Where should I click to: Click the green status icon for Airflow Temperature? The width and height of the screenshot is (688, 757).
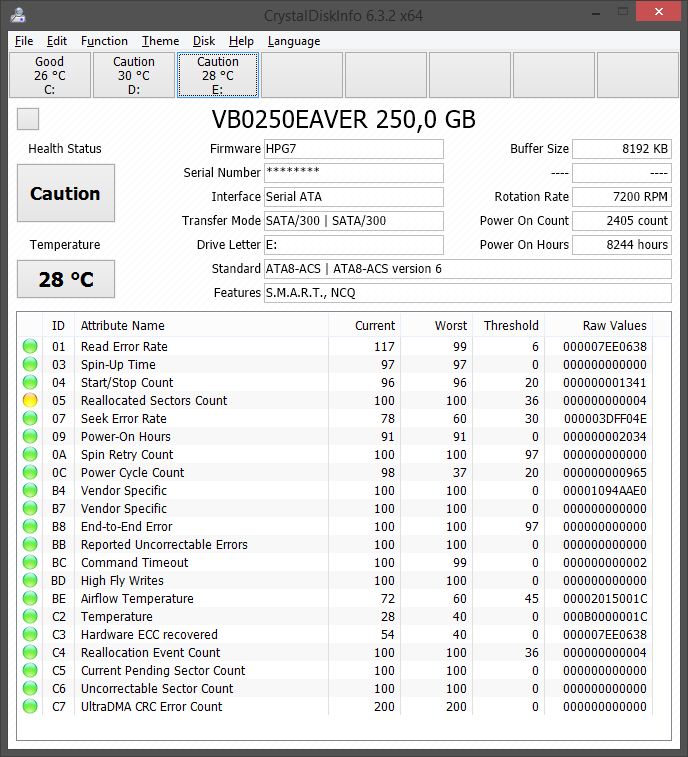30,598
